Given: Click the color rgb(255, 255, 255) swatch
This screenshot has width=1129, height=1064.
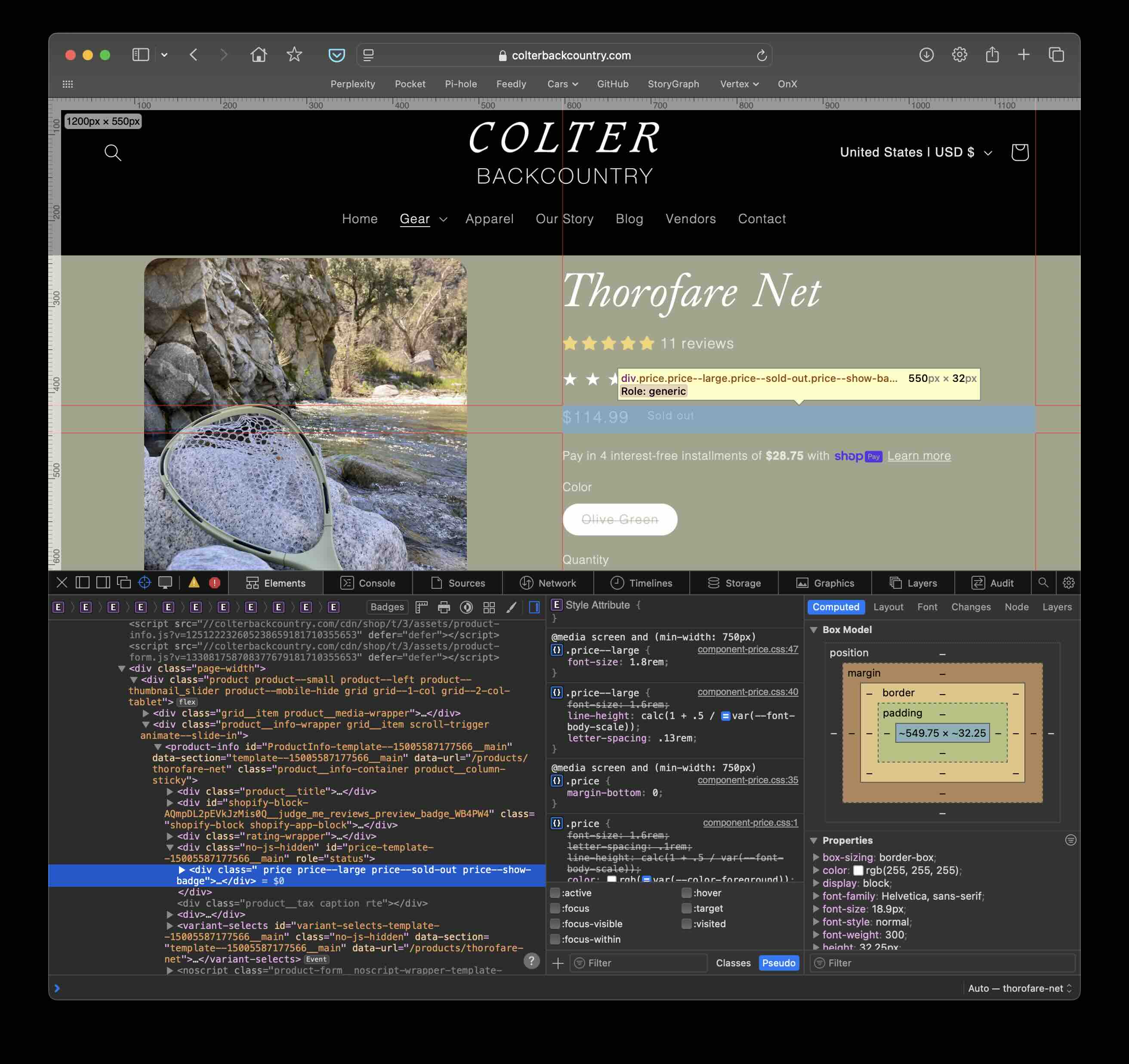Looking at the screenshot, I should (858, 870).
